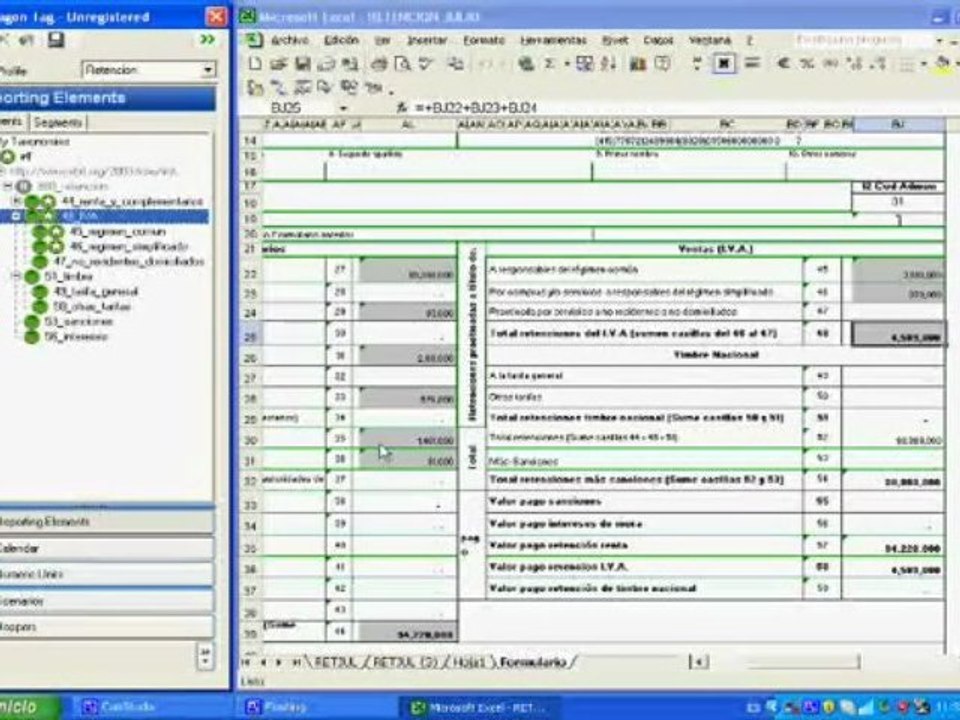Open the Herramientas menu
960x720 pixels.
coord(553,40)
